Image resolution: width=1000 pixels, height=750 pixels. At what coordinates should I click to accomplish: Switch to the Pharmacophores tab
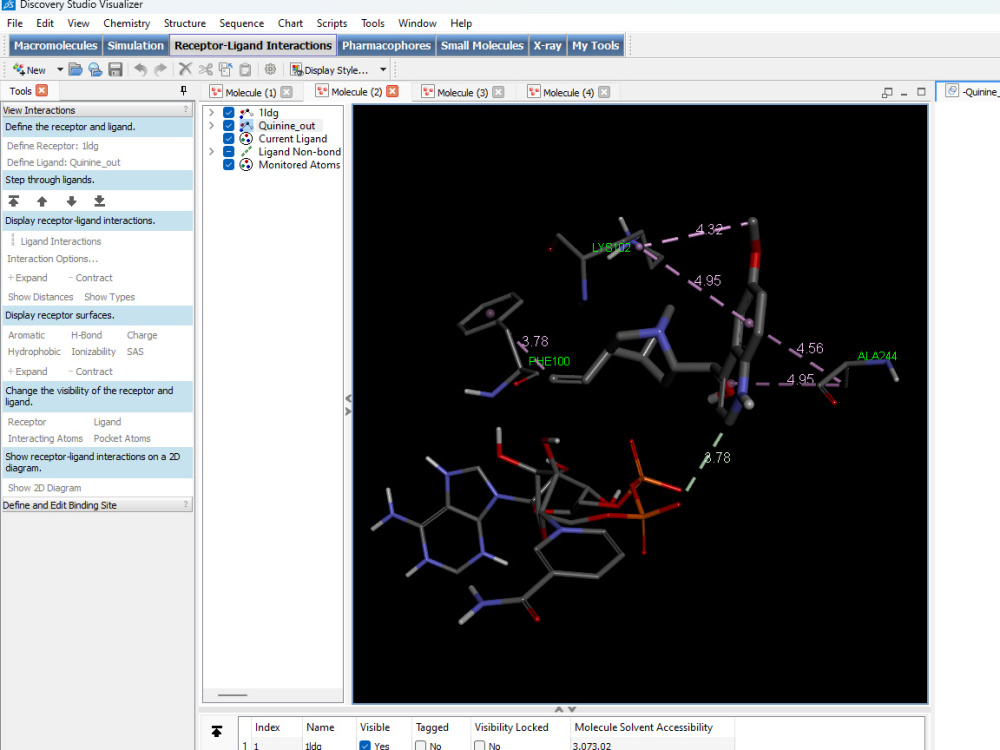point(386,45)
